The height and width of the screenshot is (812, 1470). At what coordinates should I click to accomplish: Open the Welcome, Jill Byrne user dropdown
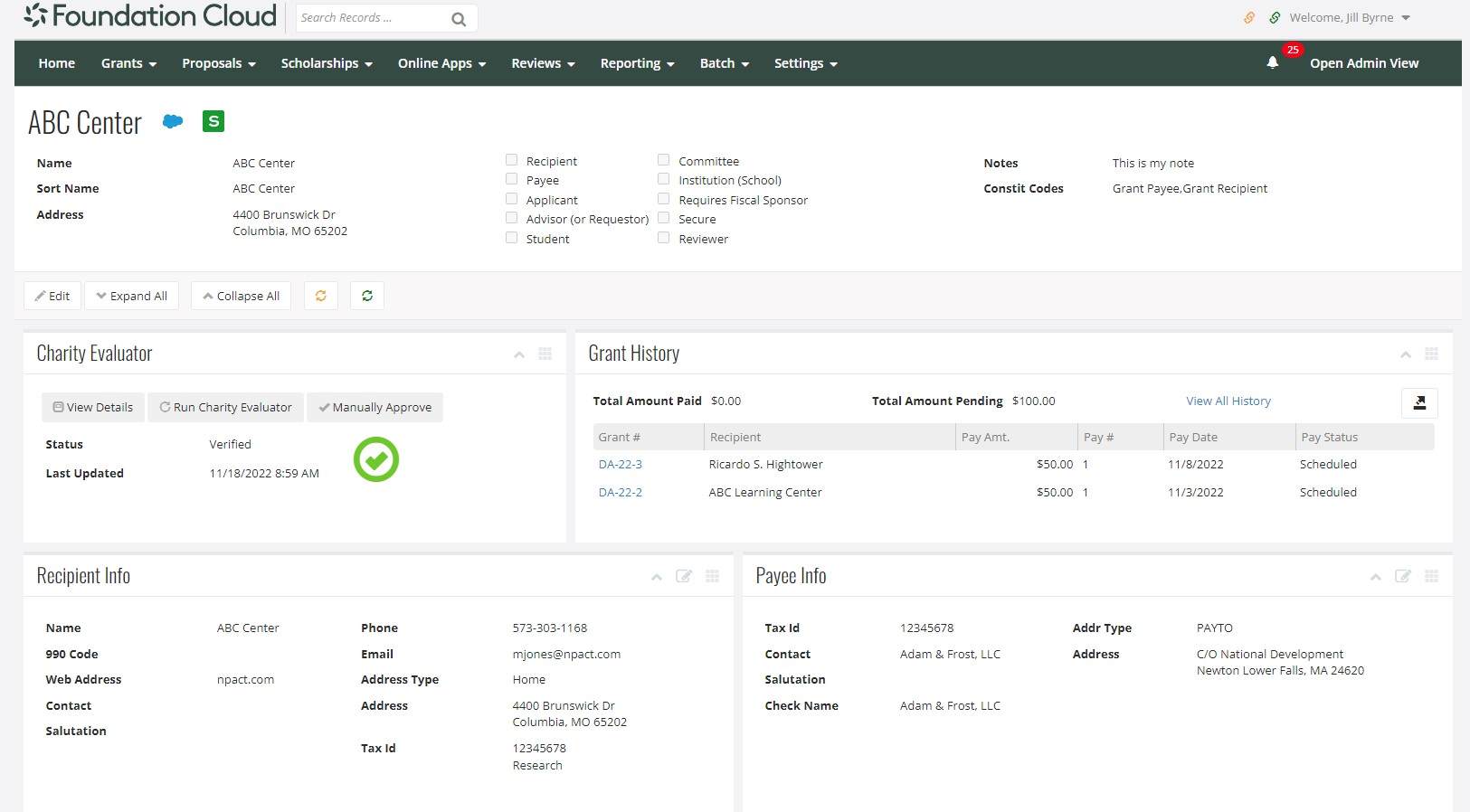(1348, 17)
